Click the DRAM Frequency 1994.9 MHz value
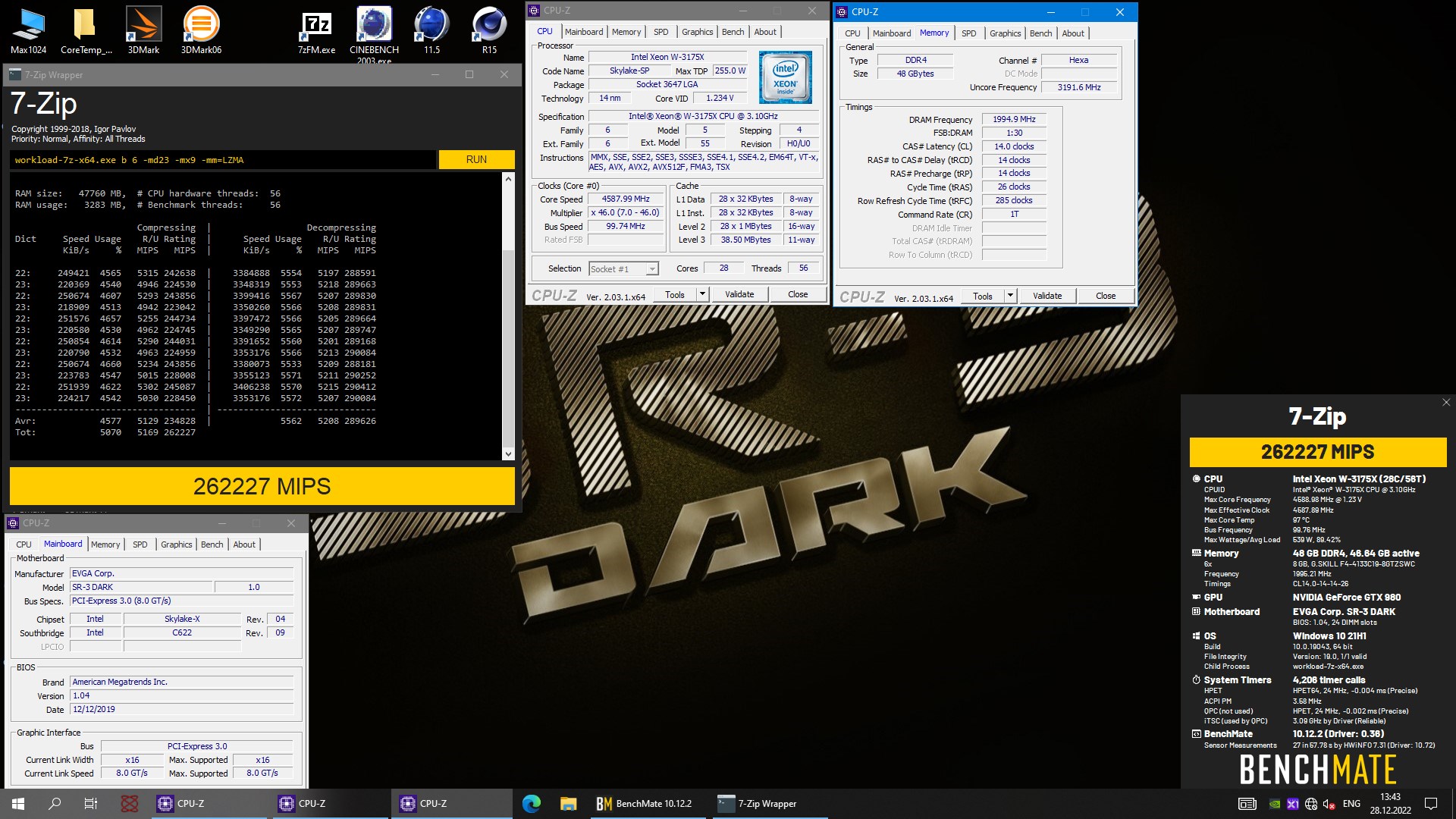Viewport: 1456px width, 819px height. (x=1014, y=120)
